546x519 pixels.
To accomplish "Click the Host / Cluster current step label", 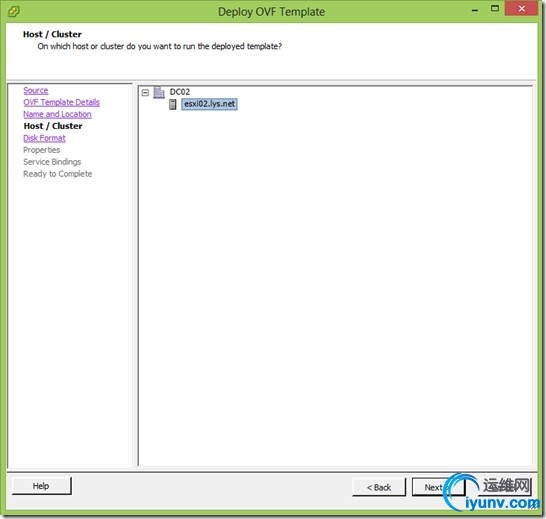I will (53, 126).
